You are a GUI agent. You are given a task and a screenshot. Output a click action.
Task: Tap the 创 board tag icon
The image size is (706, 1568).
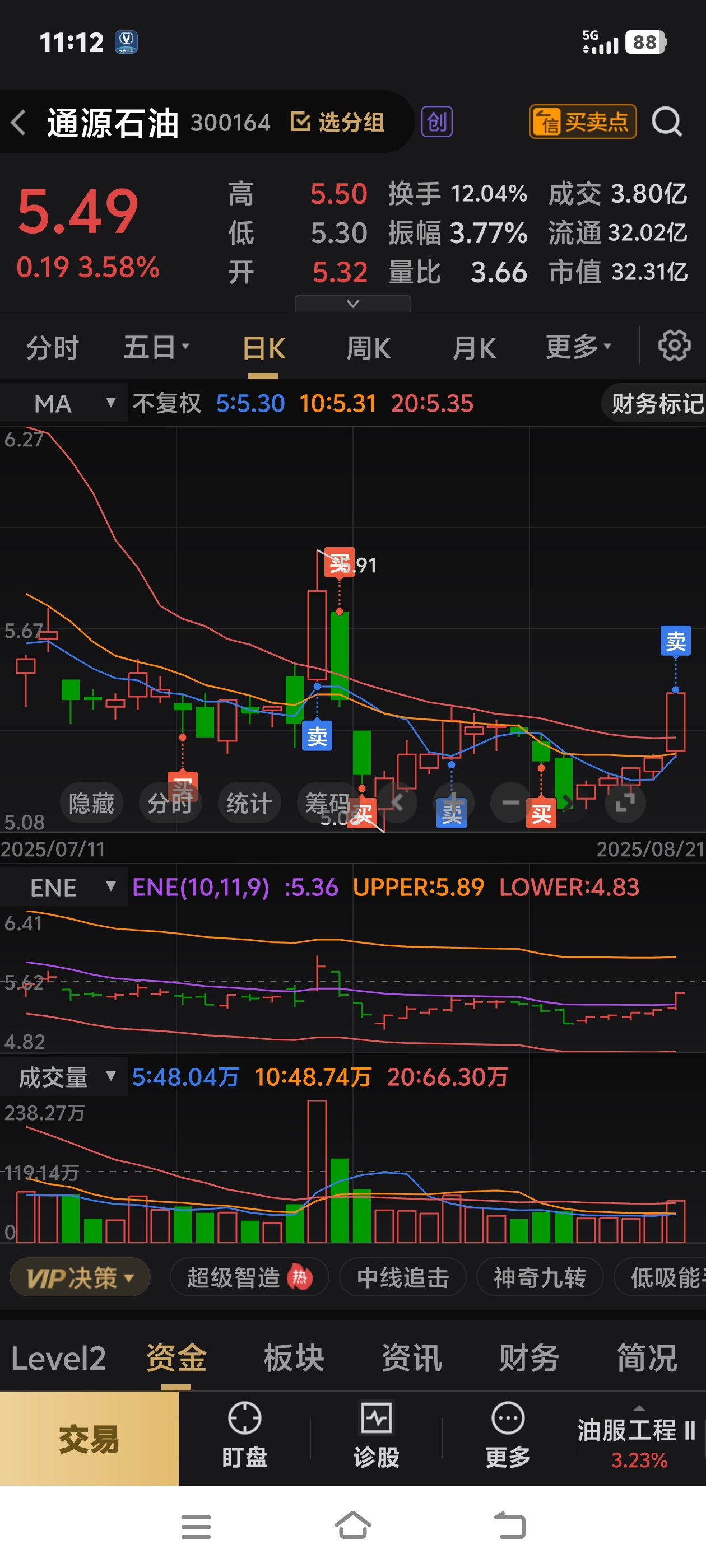tap(438, 122)
